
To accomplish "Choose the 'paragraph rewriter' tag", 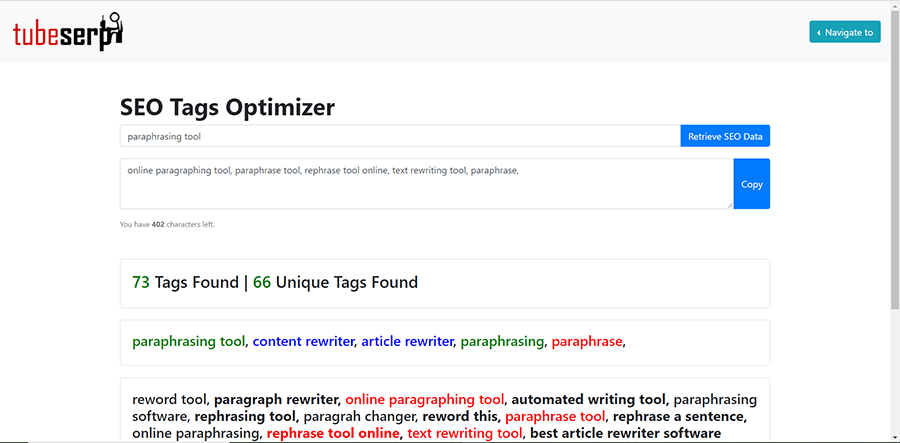I will (276, 399).
